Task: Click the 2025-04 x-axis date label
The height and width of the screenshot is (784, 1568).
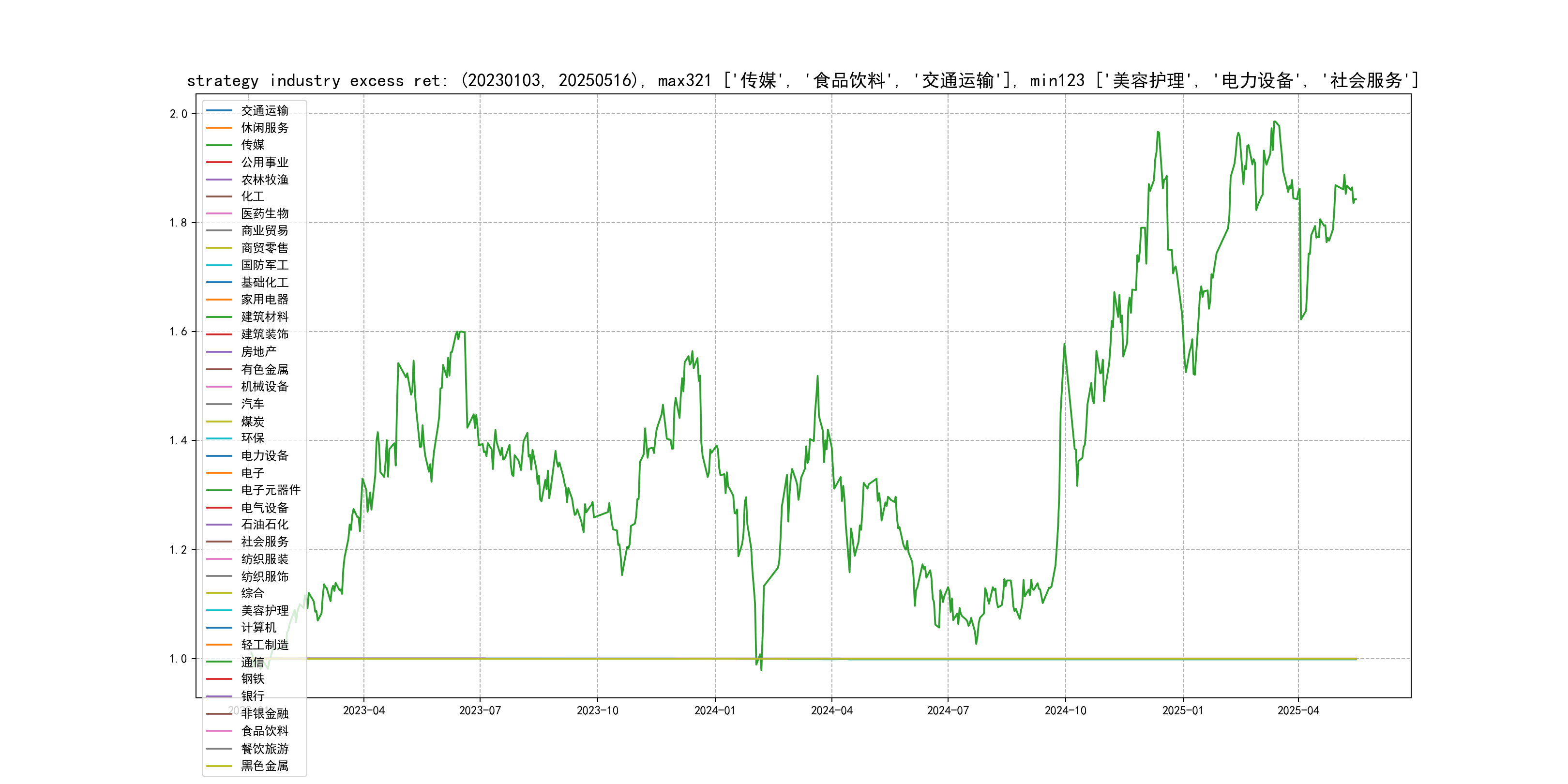Action: (x=1298, y=711)
